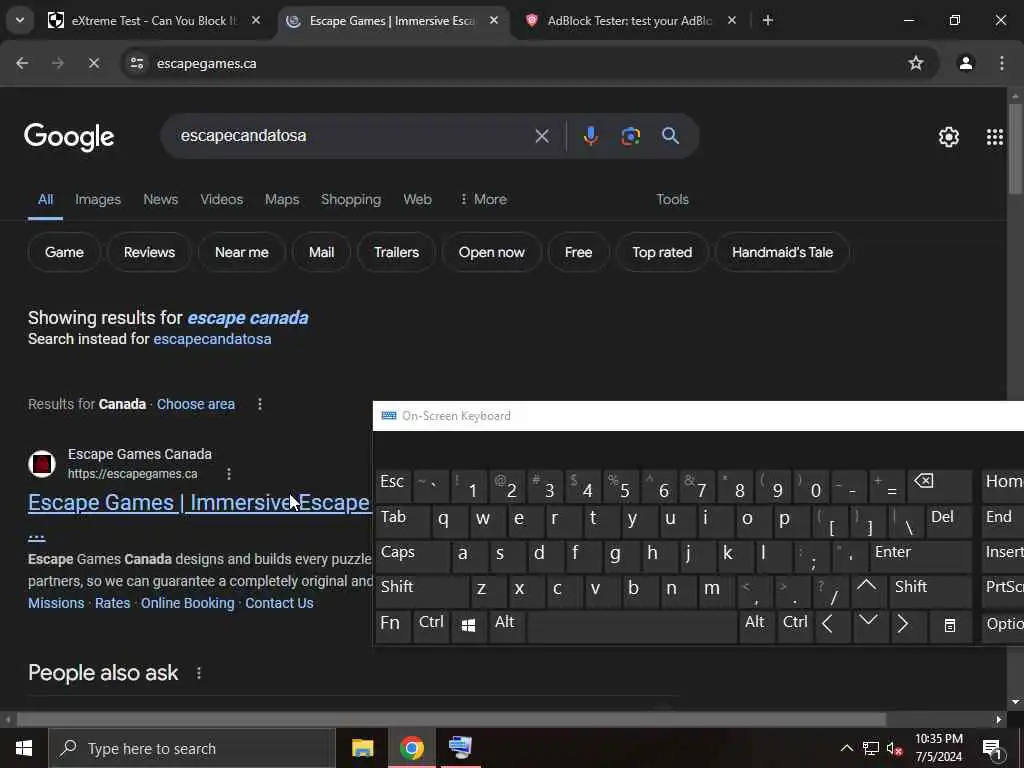Open the Missions sitelink
Screen dimensions: 1024x768
(56, 603)
